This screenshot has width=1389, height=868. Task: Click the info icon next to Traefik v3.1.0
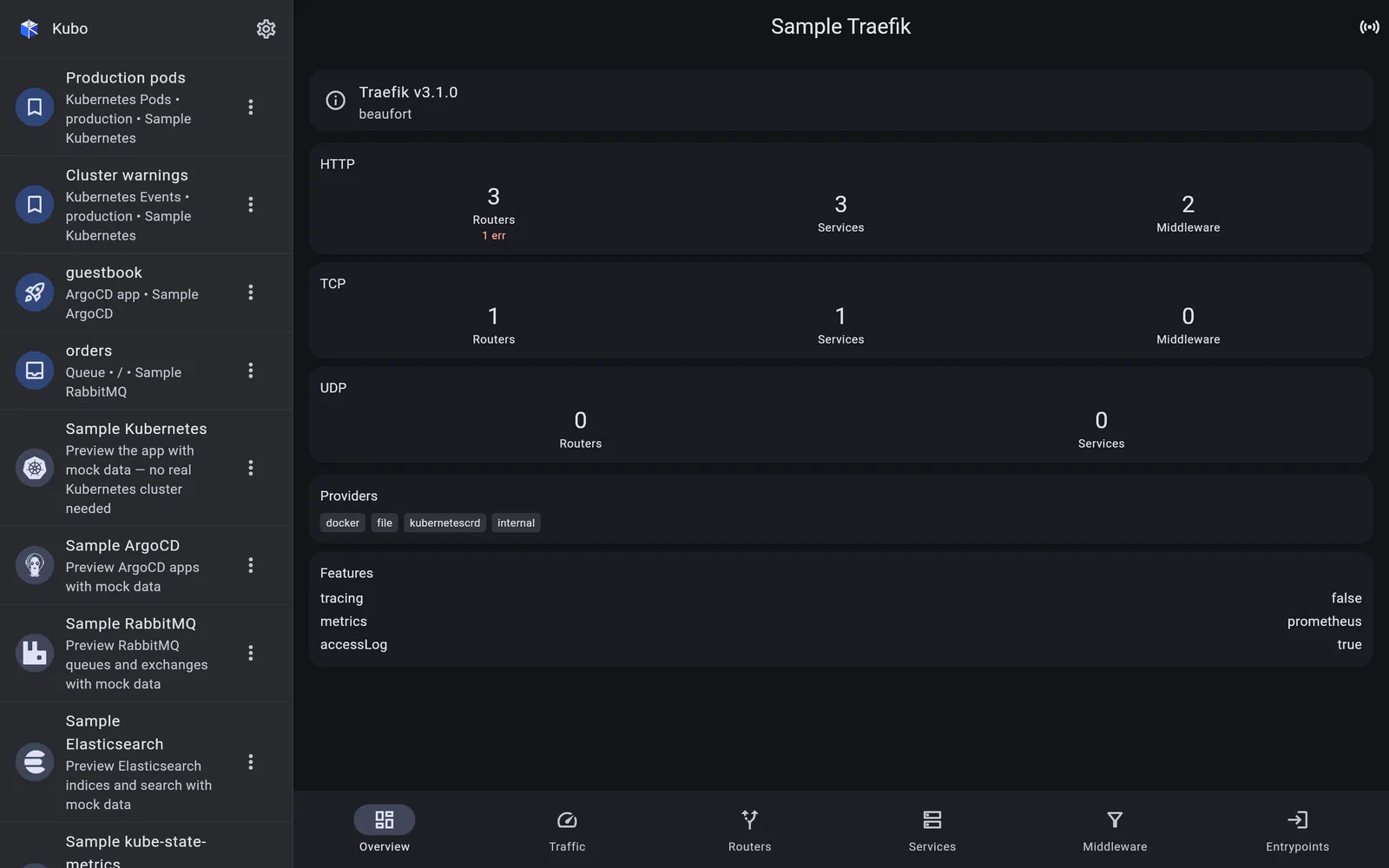pyautogui.click(x=335, y=101)
